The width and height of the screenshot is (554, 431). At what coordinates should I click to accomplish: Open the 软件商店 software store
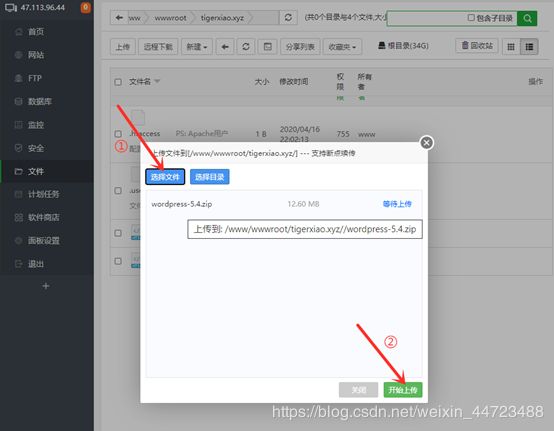tap(43, 217)
